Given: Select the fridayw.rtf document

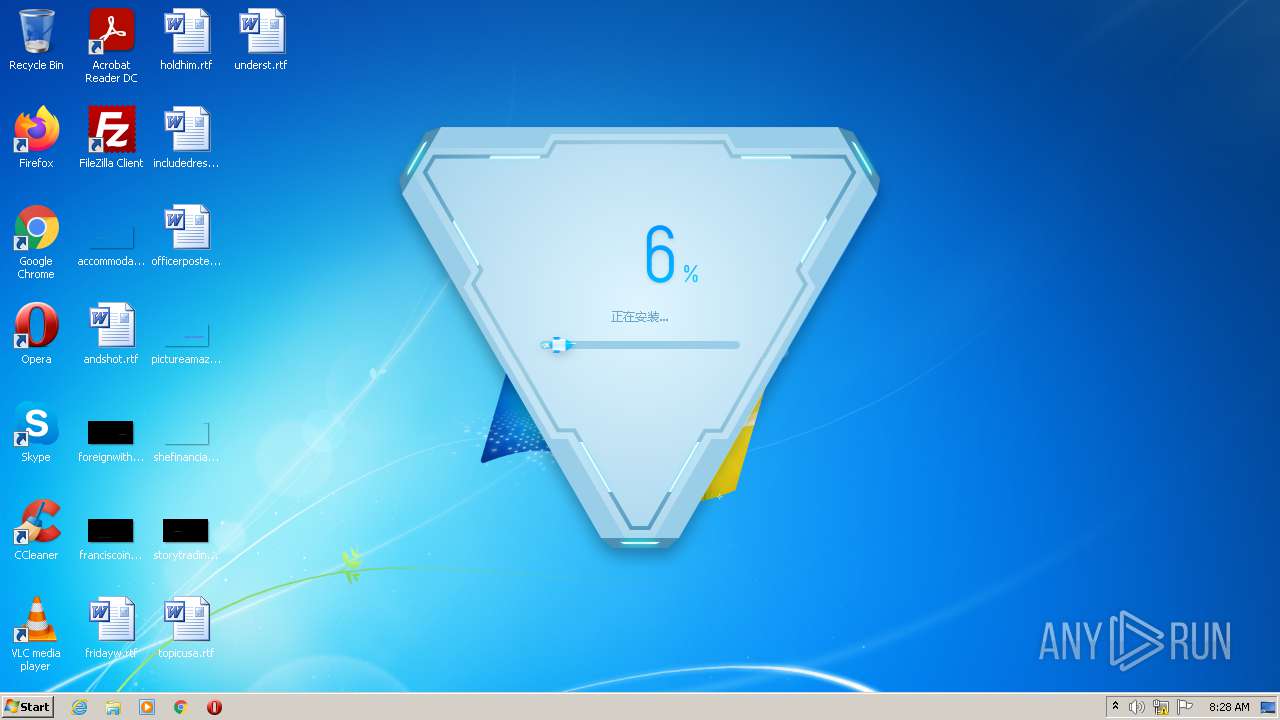Looking at the screenshot, I should (111, 628).
